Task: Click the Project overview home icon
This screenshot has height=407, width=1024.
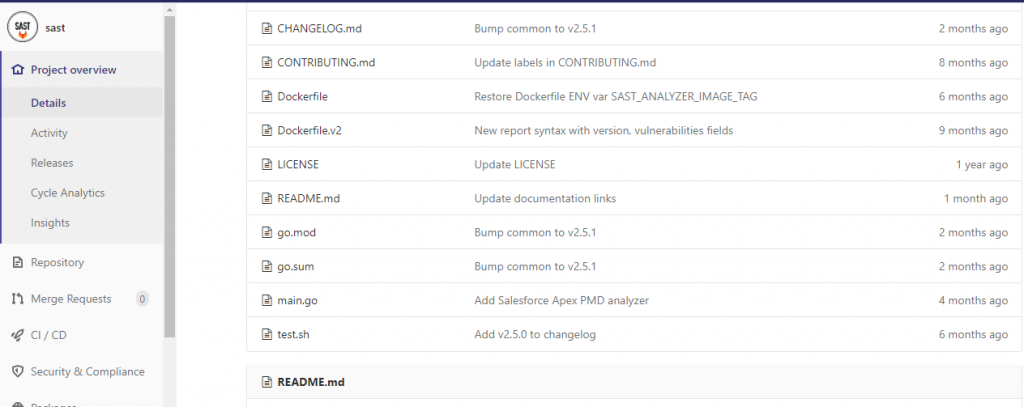Action: (x=17, y=70)
